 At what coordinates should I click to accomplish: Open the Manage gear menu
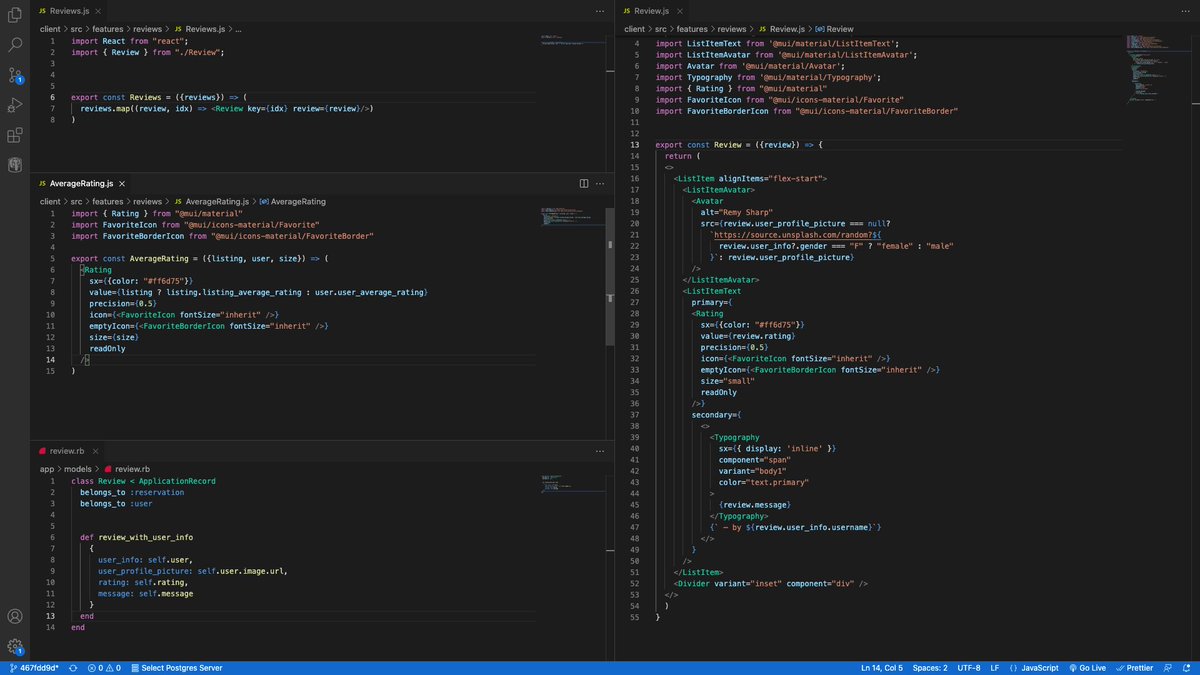point(15,647)
